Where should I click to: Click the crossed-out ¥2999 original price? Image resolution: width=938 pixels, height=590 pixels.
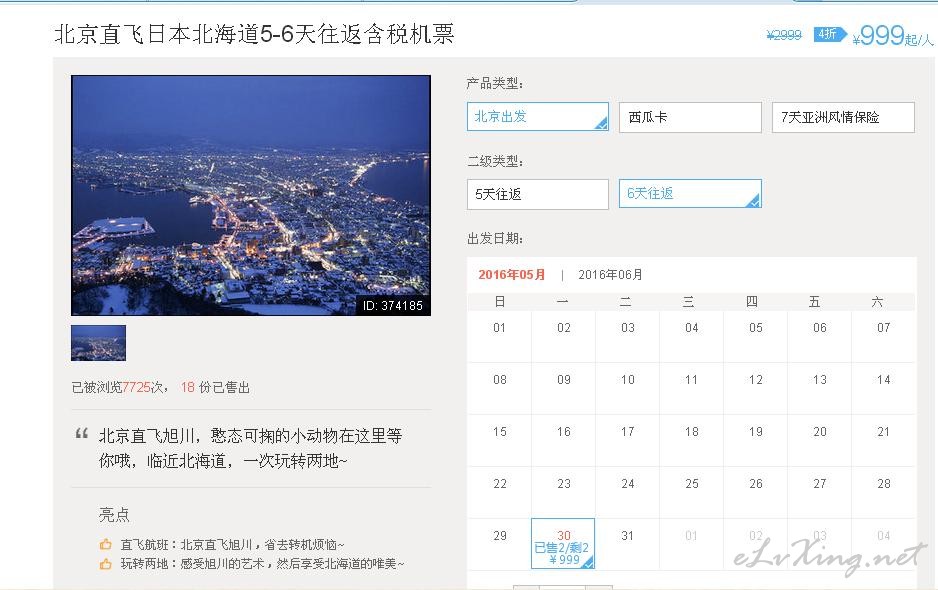(784, 35)
